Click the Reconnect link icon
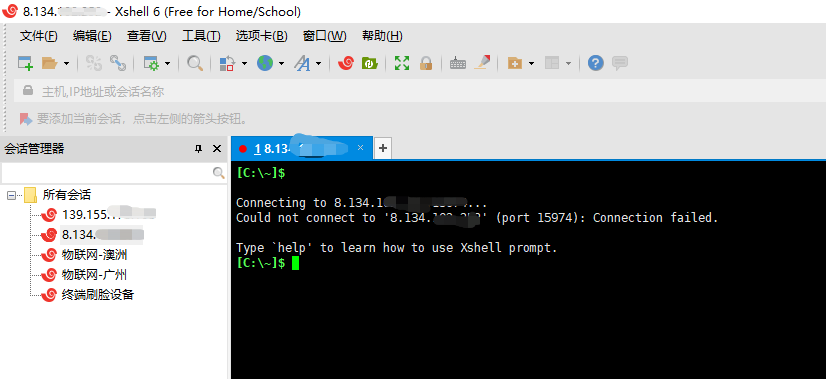This screenshot has width=826, height=379. 117,64
